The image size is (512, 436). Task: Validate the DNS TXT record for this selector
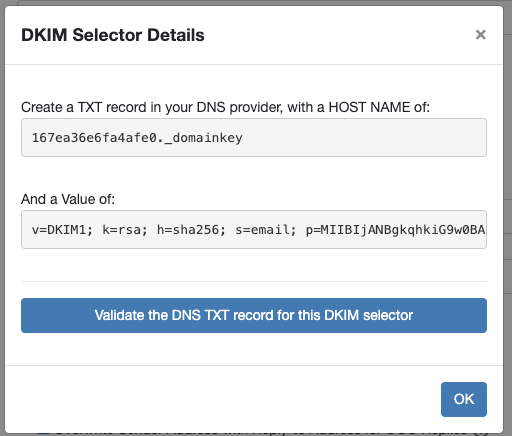254,315
